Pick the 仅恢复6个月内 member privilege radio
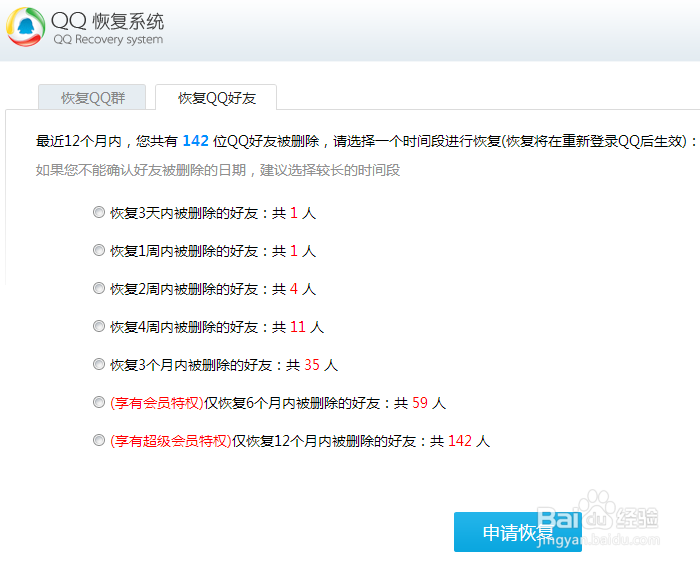 click(x=99, y=402)
